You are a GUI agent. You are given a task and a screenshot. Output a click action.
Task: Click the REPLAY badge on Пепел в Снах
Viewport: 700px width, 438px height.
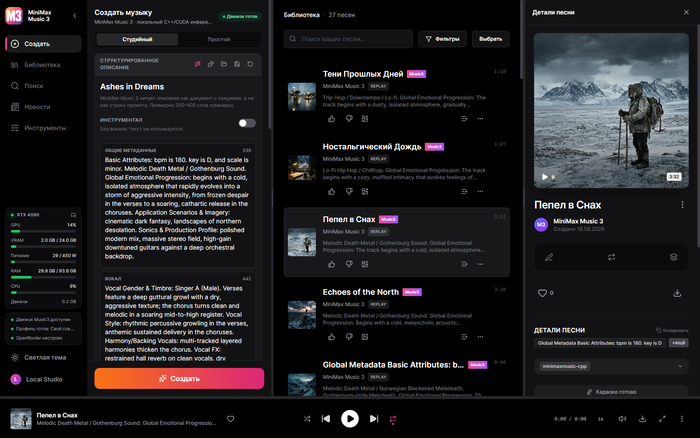tap(379, 232)
